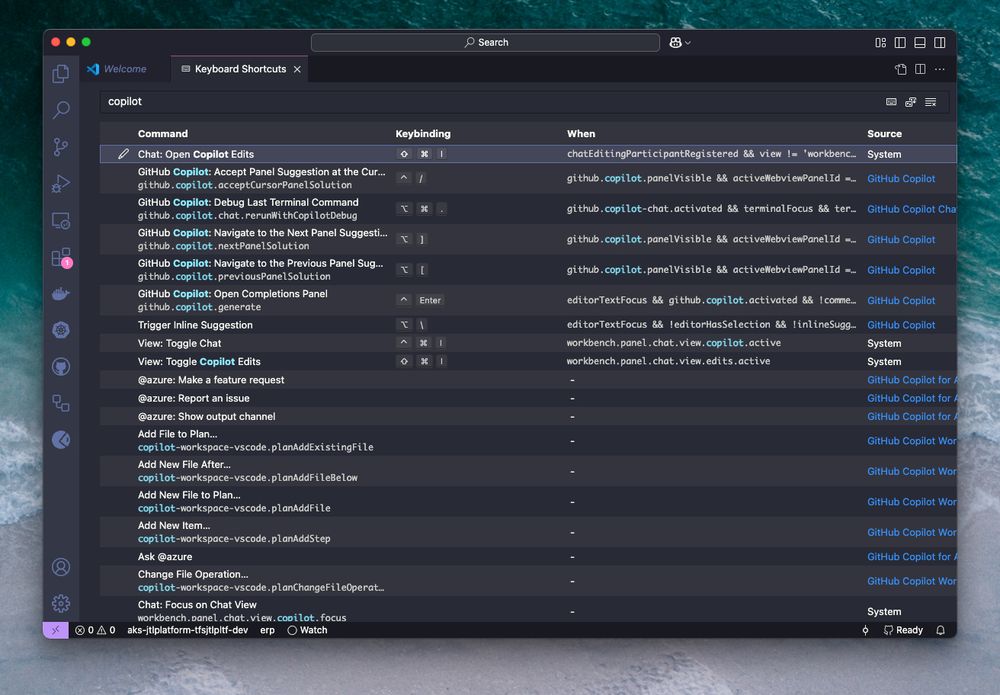The height and width of the screenshot is (695, 1000).
Task: Toggle the bottom panel visibility
Action: coord(920,43)
